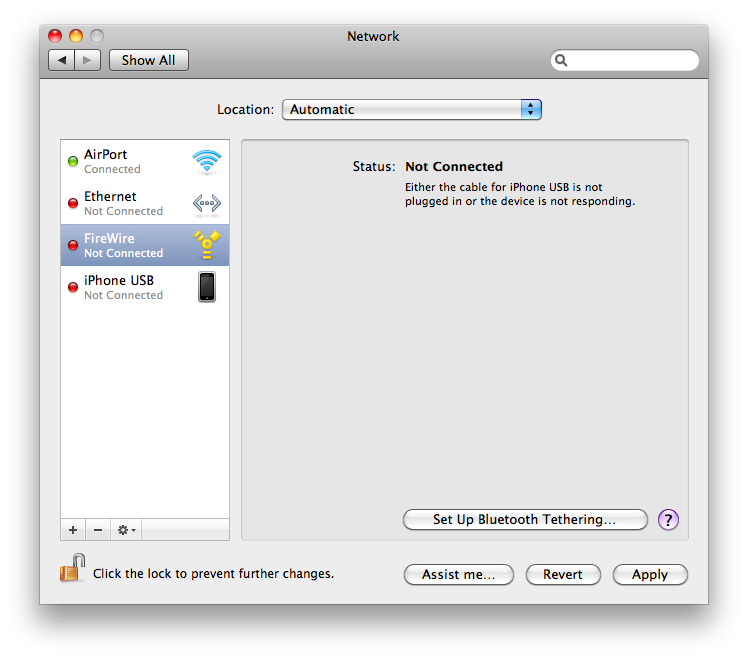
Task: Go forward with the right arrow
Action: 87,60
